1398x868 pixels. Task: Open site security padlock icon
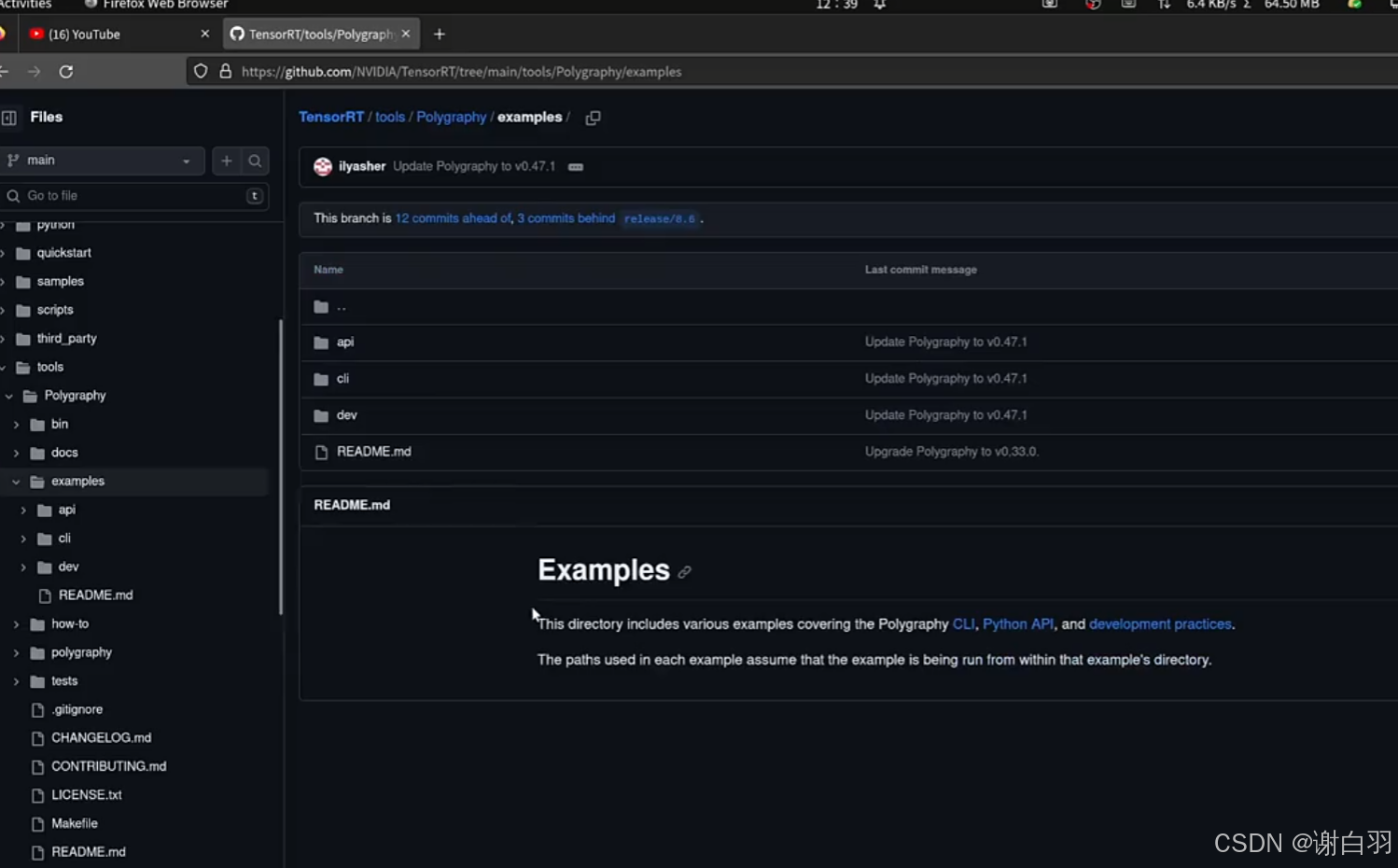tap(225, 72)
